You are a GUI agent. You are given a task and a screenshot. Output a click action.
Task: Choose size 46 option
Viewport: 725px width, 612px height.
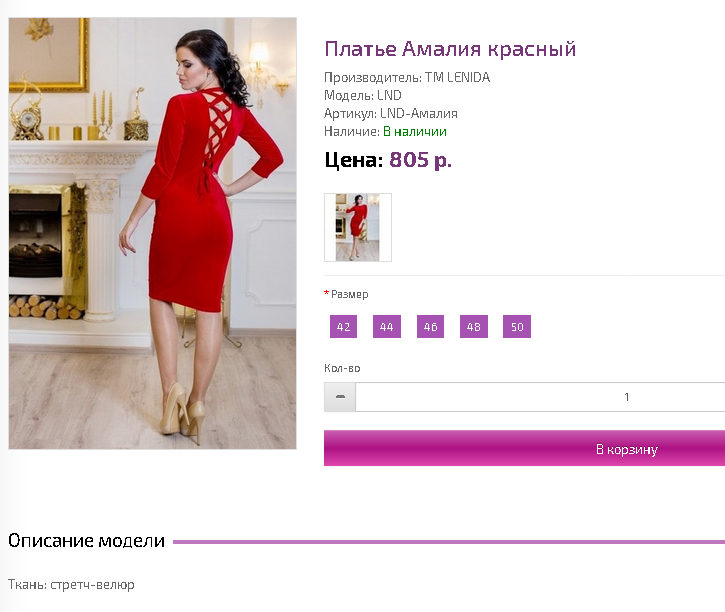pos(430,327)
